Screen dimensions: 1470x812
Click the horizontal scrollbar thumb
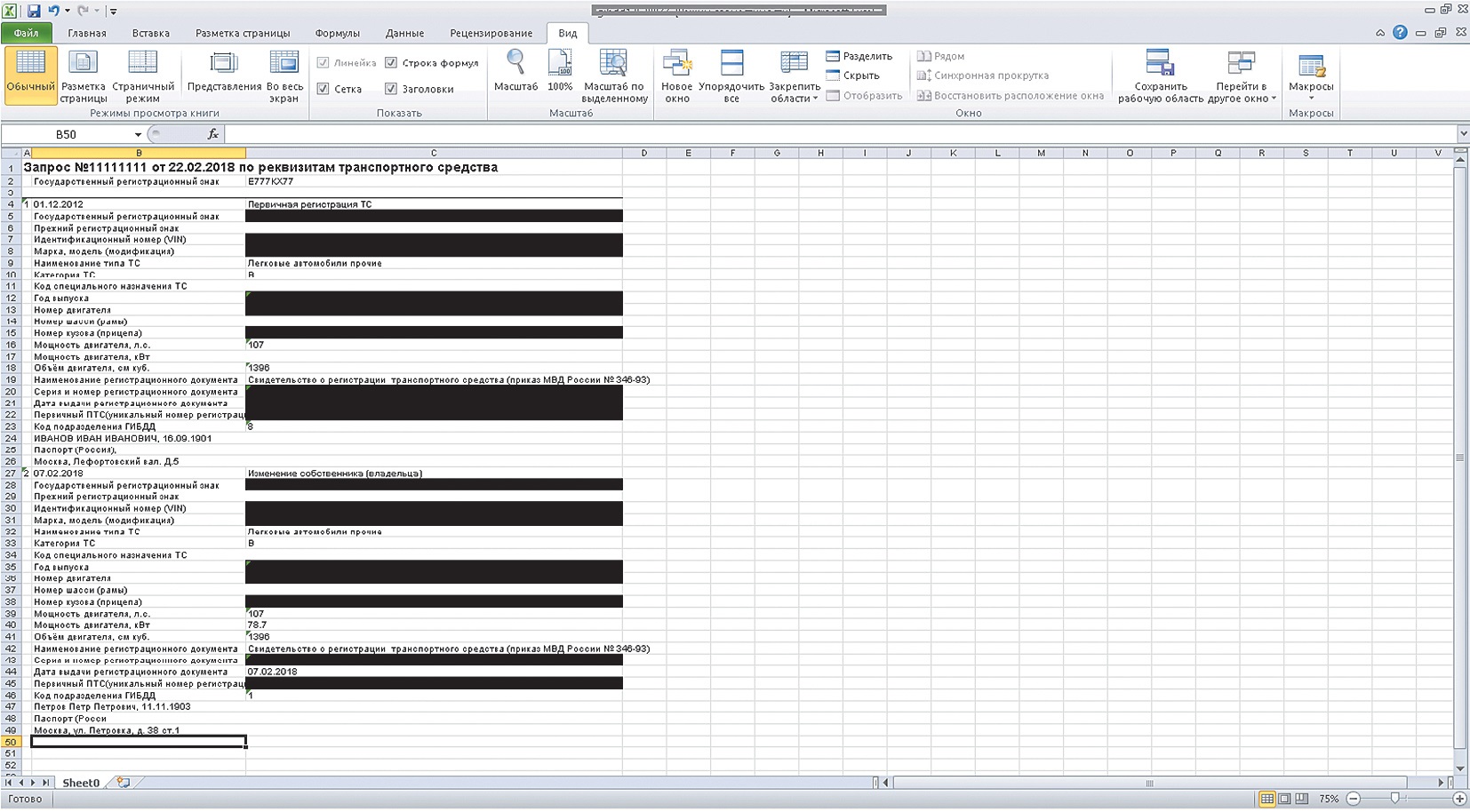(1150, 783)
